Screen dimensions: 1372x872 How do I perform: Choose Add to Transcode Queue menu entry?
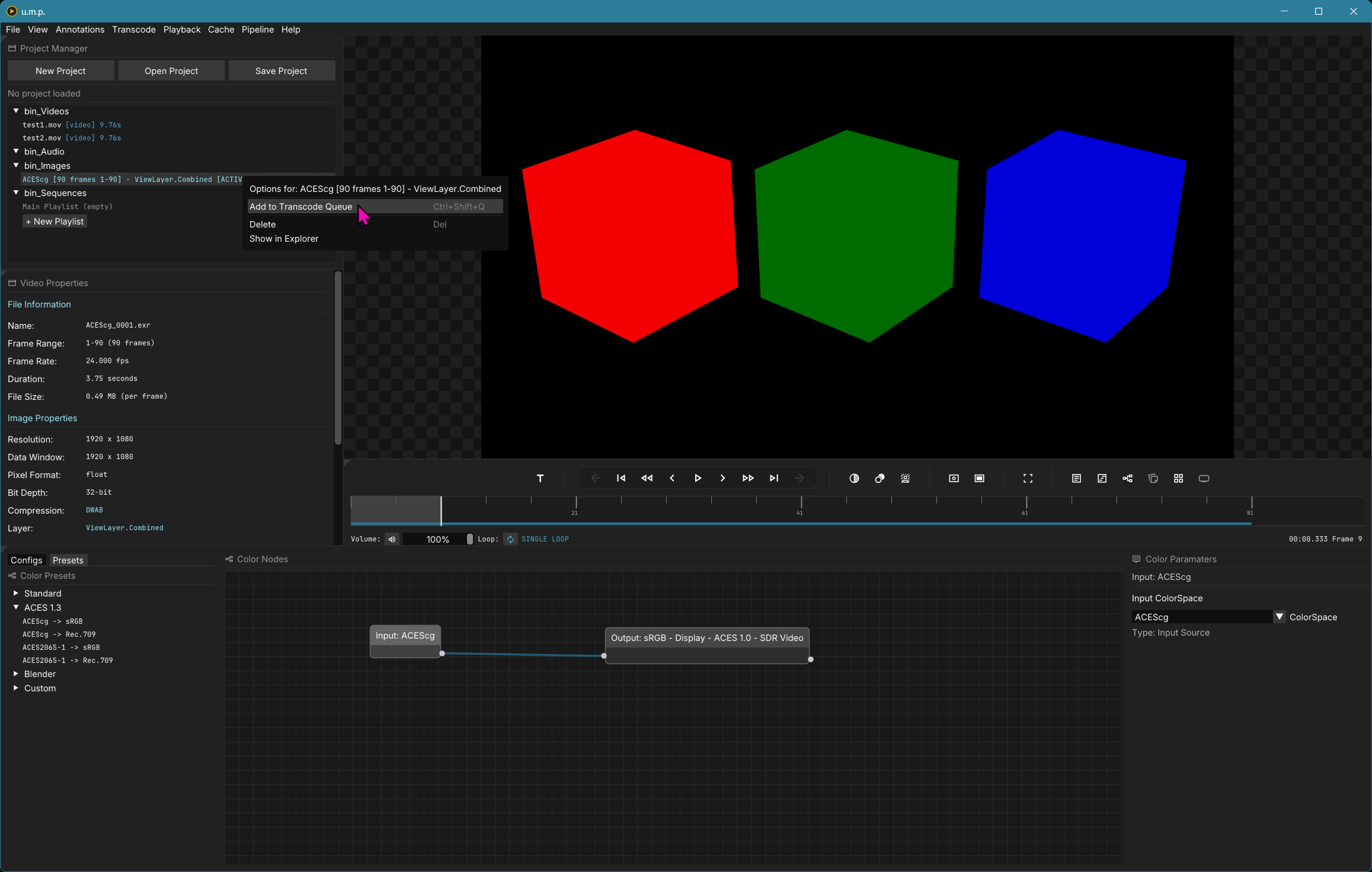301,206
